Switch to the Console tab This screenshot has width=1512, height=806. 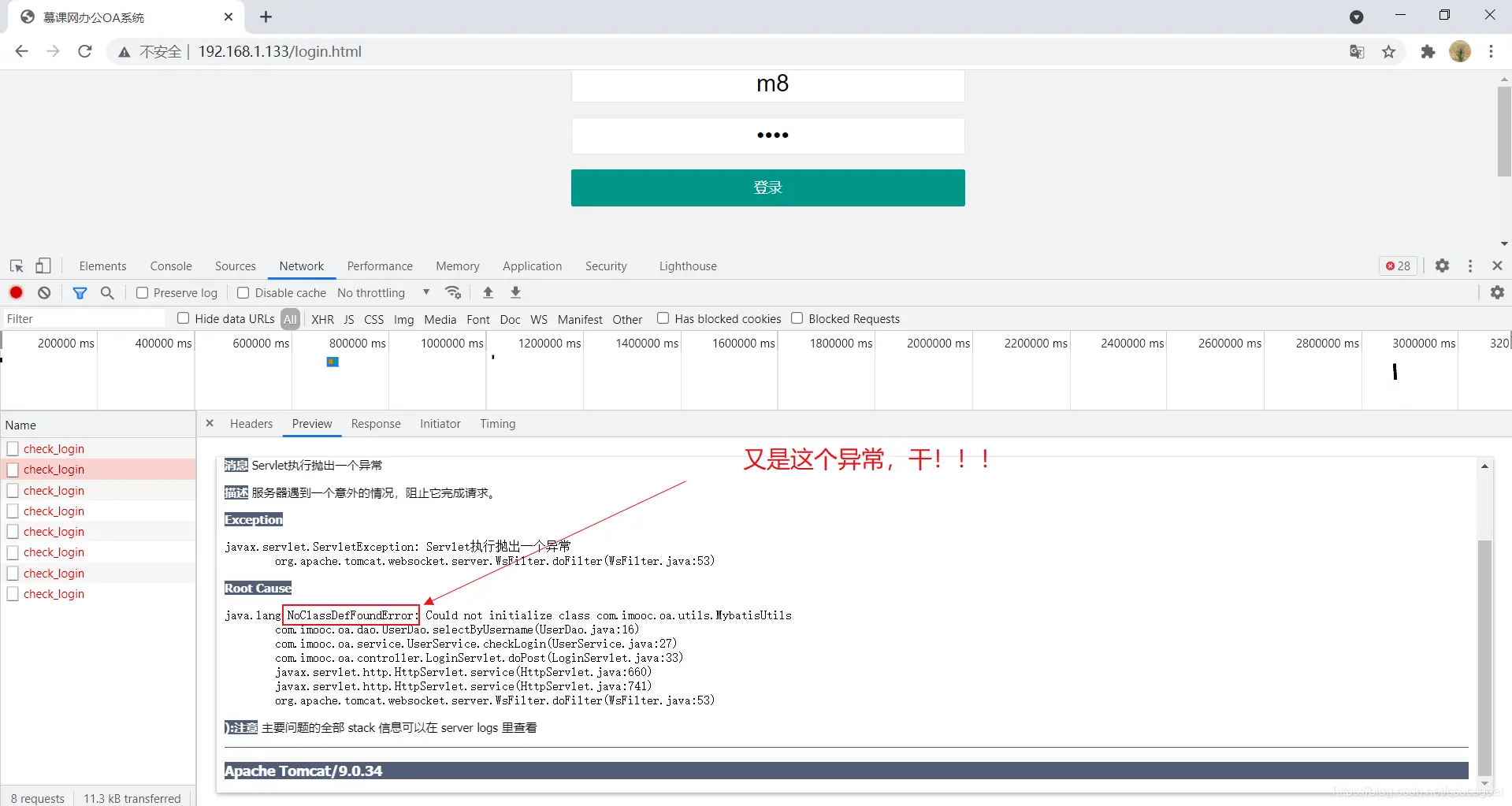[x=171, y=266]
